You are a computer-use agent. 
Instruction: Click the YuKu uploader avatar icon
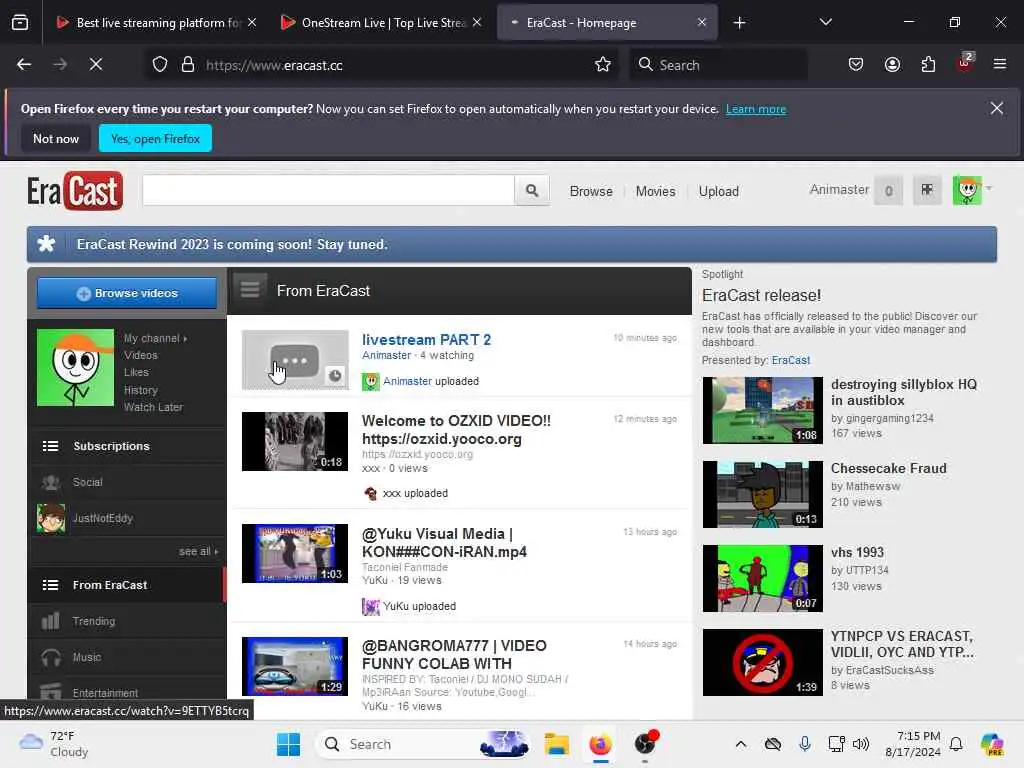[370, 607]
